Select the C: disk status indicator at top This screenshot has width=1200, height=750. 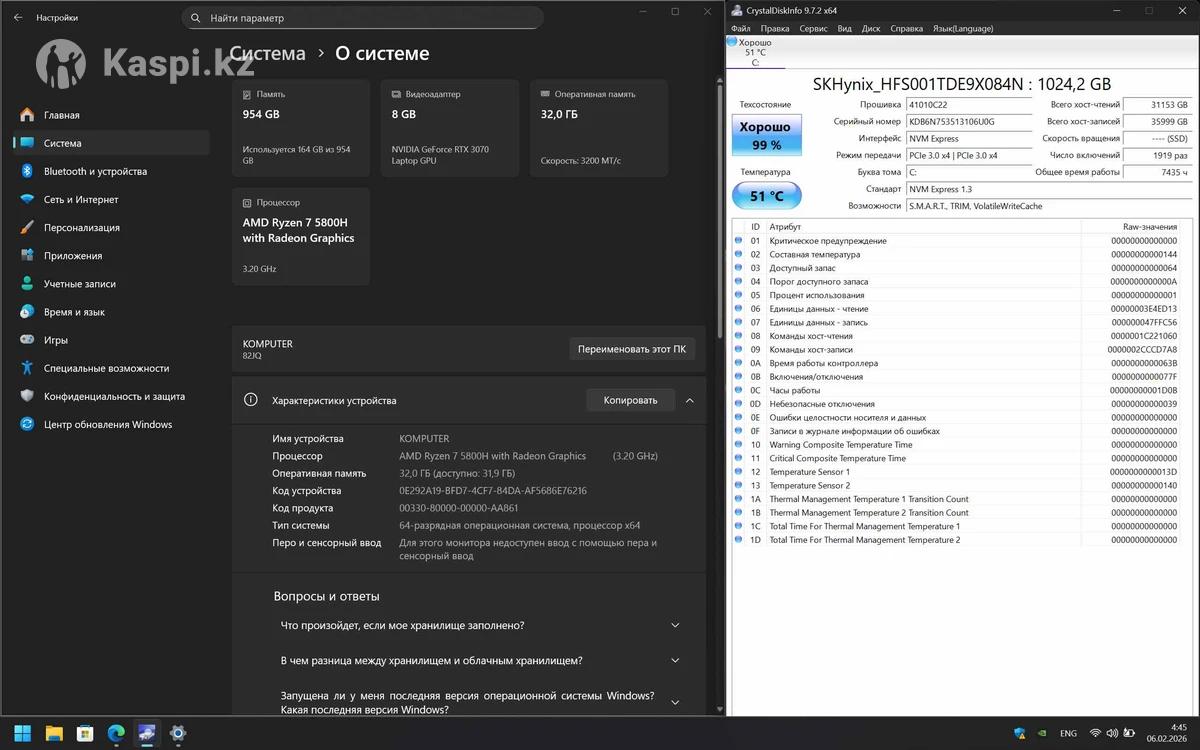(754, 52)
